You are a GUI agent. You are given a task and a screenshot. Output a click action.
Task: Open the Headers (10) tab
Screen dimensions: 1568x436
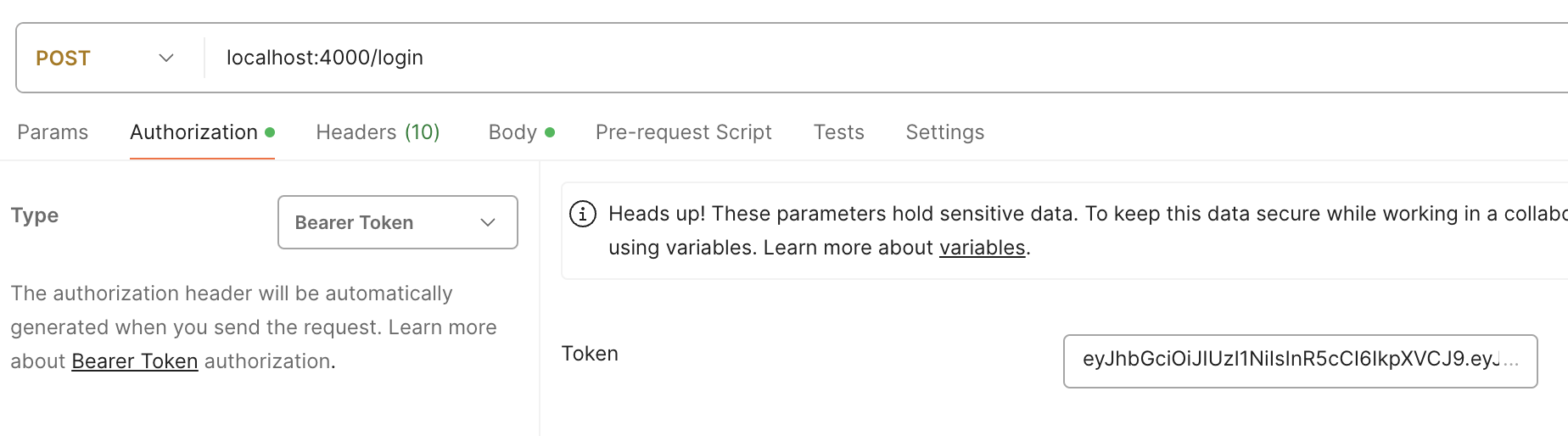click(378, 132)
